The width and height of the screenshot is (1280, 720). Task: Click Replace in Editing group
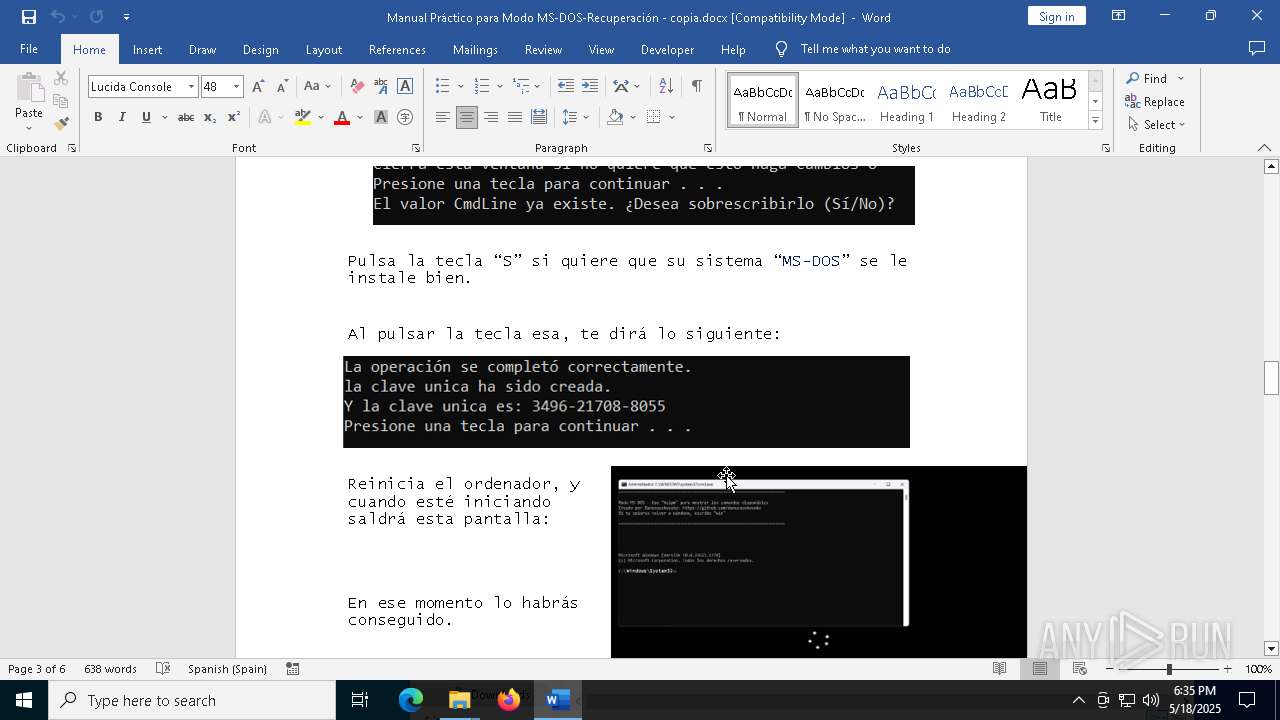coord(1155,102)
